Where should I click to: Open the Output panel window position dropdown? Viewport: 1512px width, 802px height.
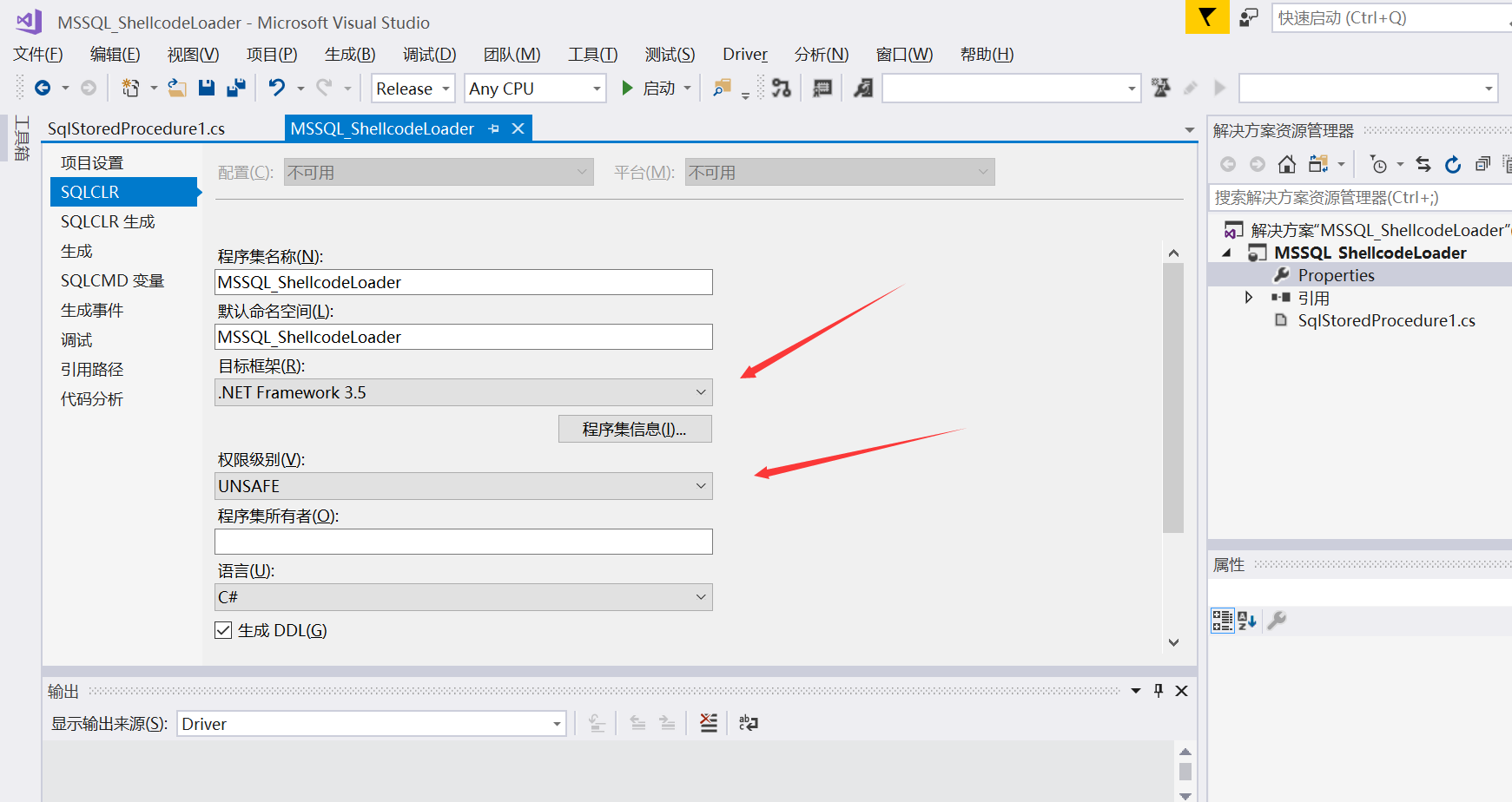point(1135,691)
